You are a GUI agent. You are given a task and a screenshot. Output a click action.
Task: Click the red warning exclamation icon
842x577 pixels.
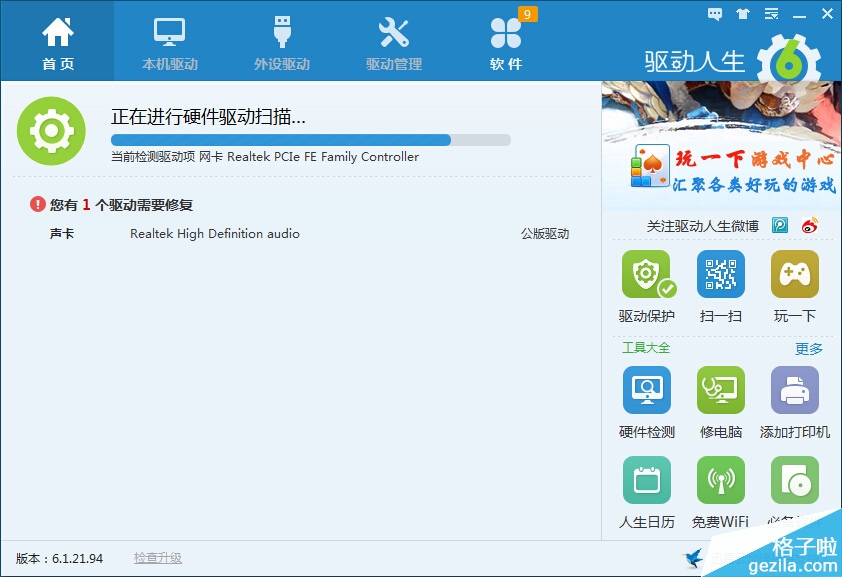tap(38, 204)
